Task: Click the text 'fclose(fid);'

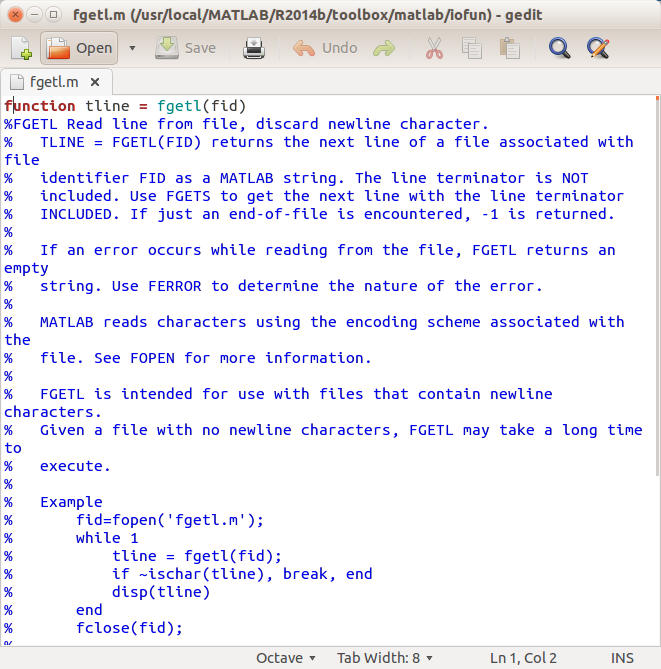Action: (129, 628)
